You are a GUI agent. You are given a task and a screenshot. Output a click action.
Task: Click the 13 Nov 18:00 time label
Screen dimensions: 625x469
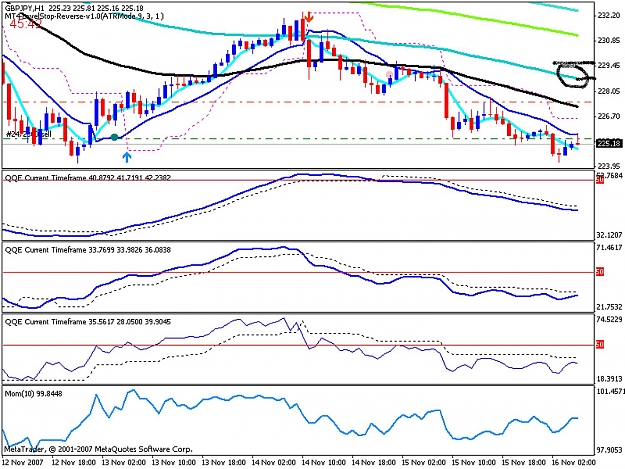pos(224,463)
